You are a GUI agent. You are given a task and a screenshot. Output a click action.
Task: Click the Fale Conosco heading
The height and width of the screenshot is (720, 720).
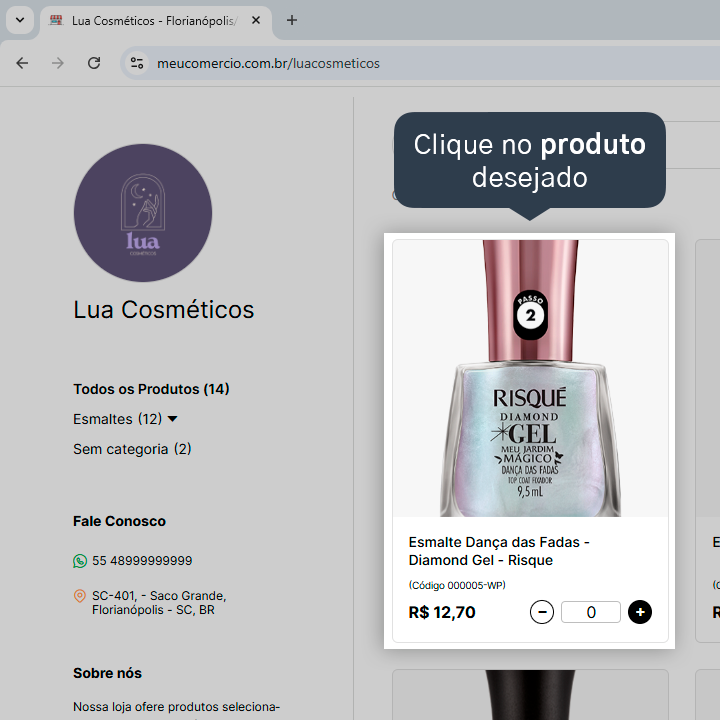(x=119, y=521)
